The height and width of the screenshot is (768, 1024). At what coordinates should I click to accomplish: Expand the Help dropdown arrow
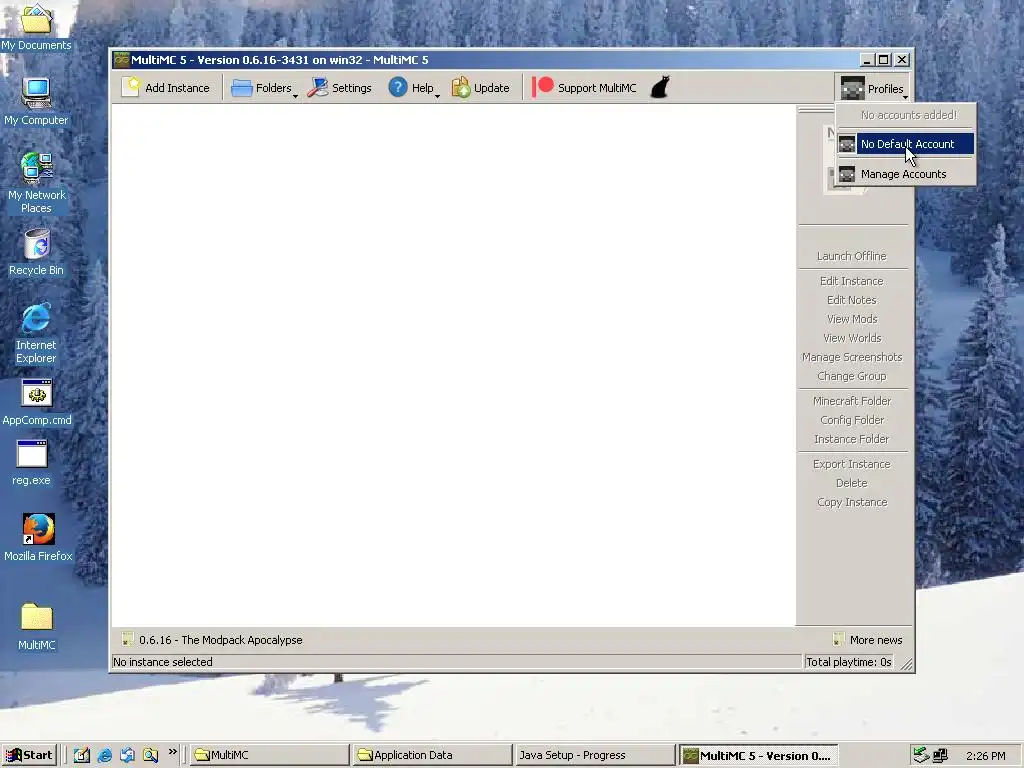[x=437, y=96]
